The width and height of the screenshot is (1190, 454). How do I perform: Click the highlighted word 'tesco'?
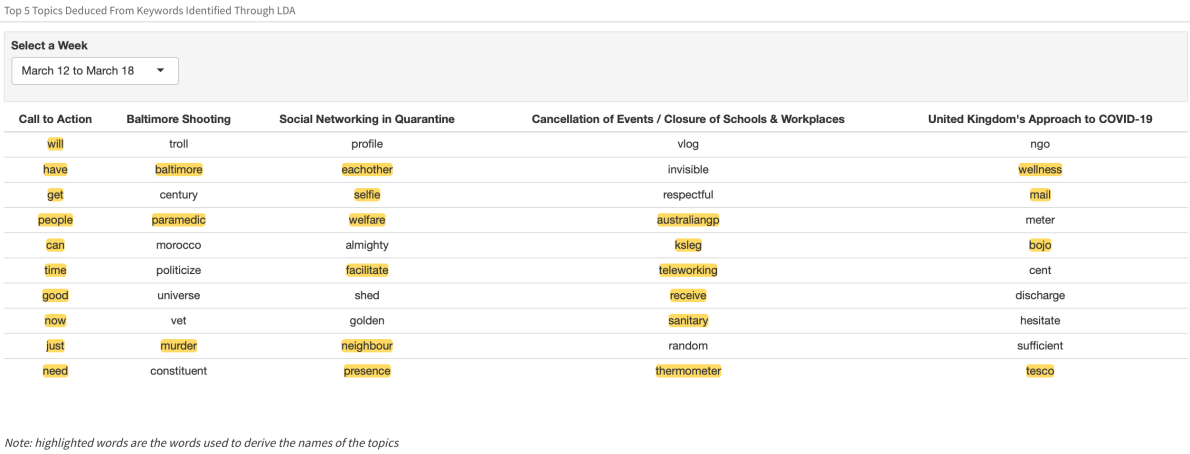1040,371
